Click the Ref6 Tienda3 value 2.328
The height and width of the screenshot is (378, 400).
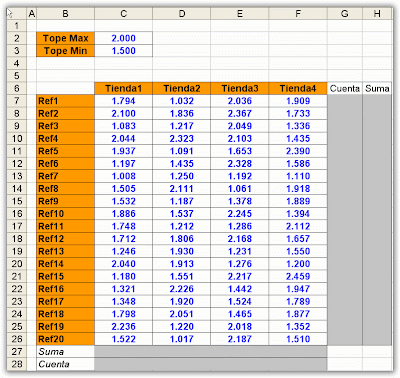click(240, 164)
